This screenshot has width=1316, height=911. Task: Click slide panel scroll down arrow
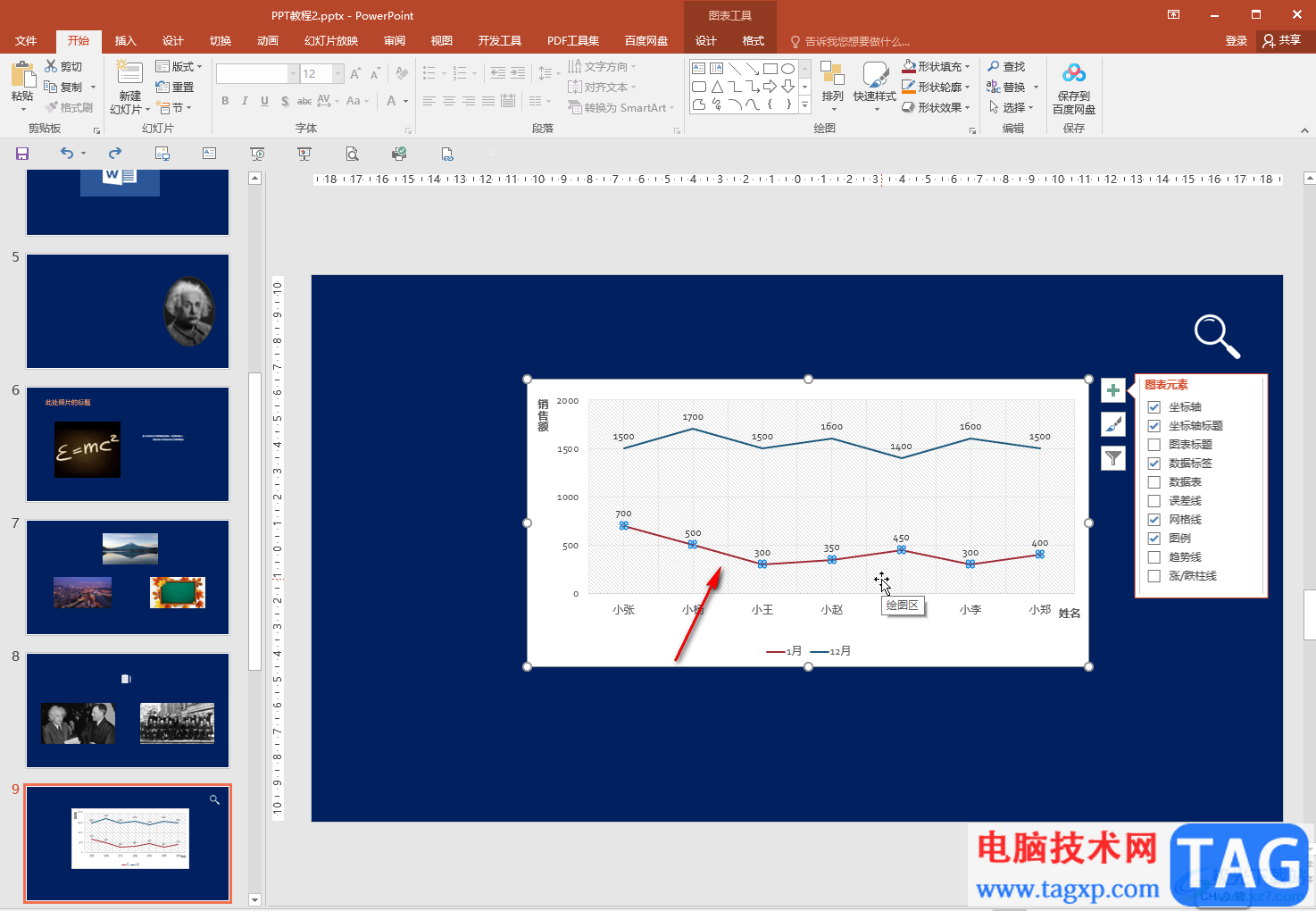254,899
